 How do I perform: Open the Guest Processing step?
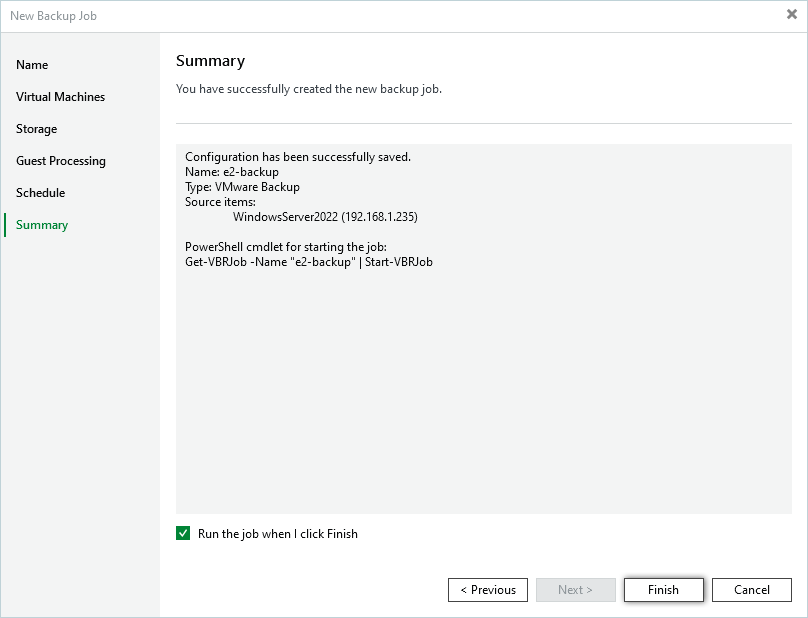(61, 161)
